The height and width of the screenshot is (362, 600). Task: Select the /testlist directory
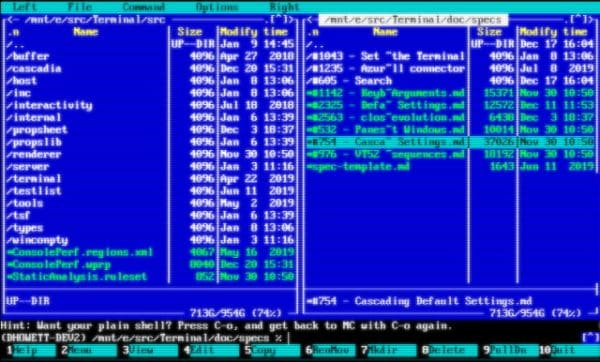click(x=150, y=191)
